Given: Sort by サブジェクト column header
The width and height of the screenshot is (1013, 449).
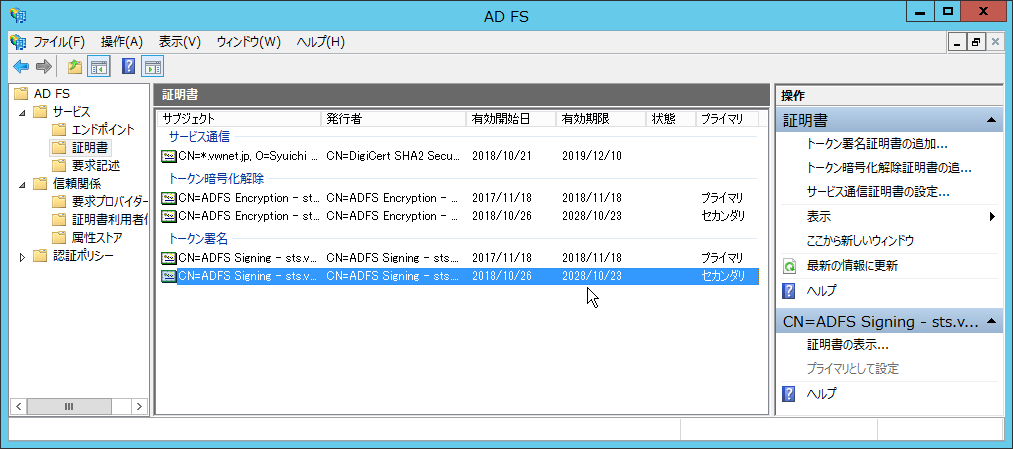Looking at the screenshot, I should pos(239,119).
